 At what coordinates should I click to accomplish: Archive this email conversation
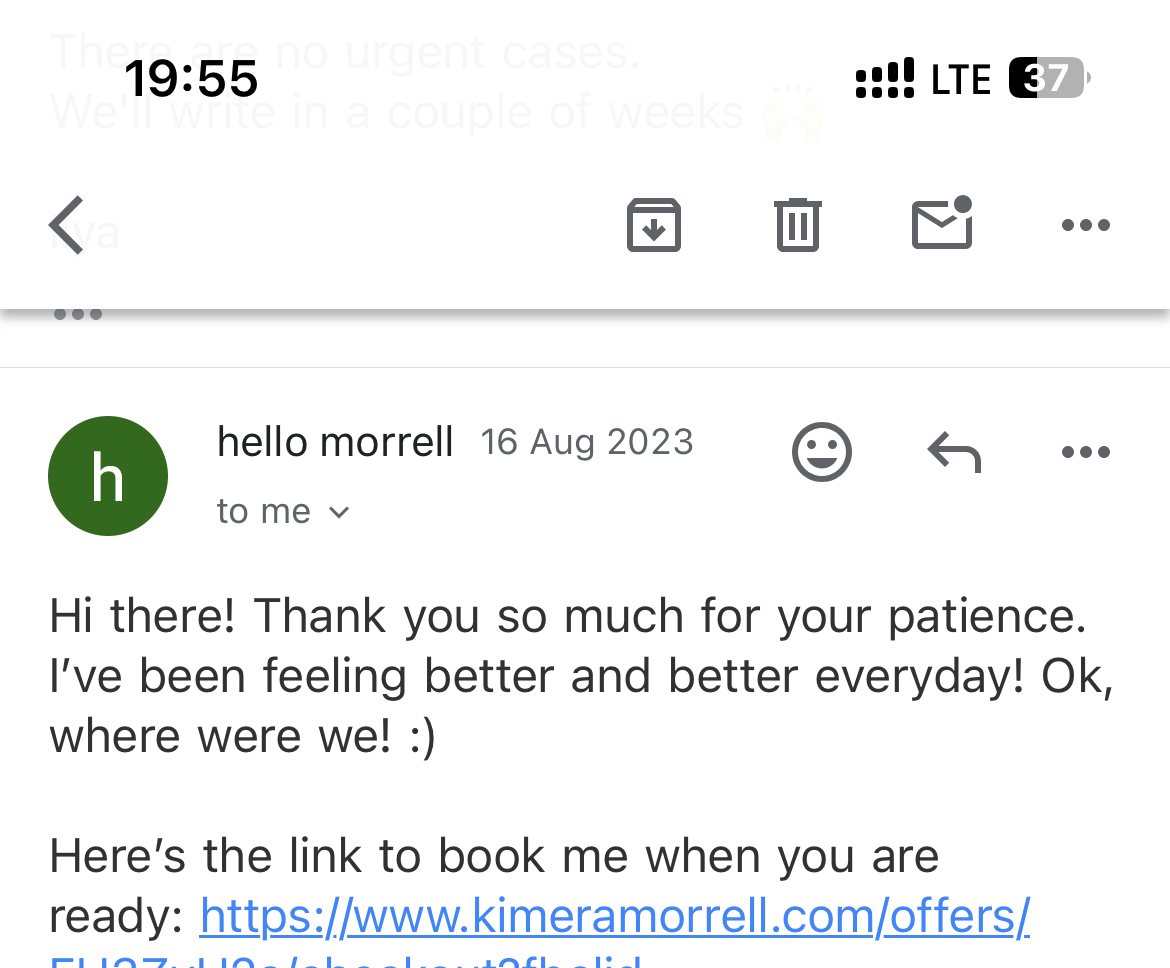coord(653,225)
